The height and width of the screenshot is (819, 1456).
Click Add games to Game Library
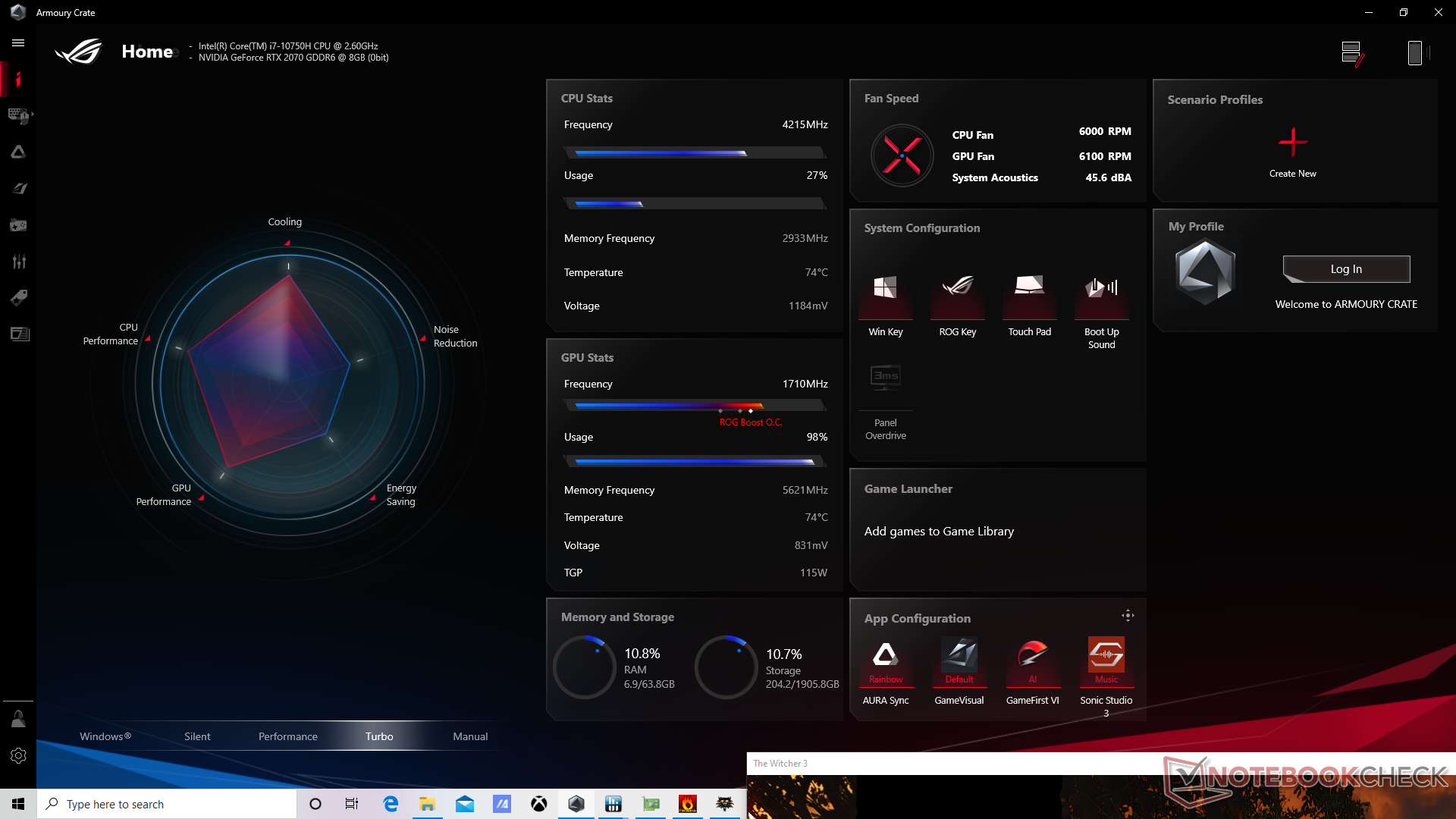(x=939, y=532)
